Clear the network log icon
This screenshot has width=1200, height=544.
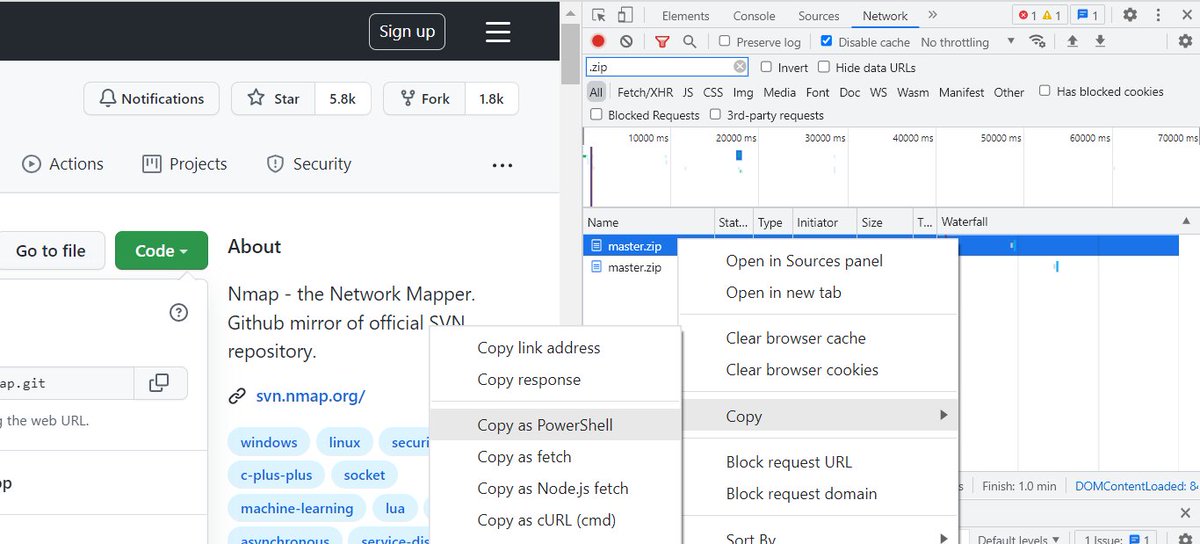(626, 41)
